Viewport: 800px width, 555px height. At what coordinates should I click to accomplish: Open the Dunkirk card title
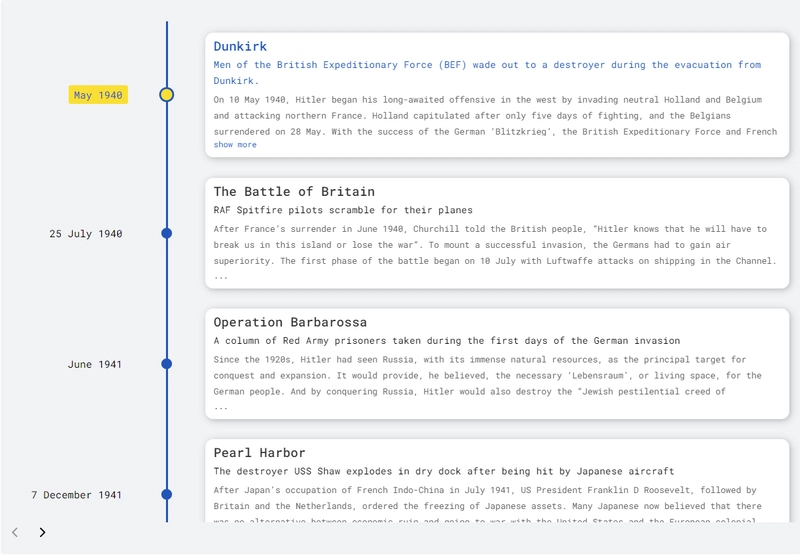tap(240, 46)
